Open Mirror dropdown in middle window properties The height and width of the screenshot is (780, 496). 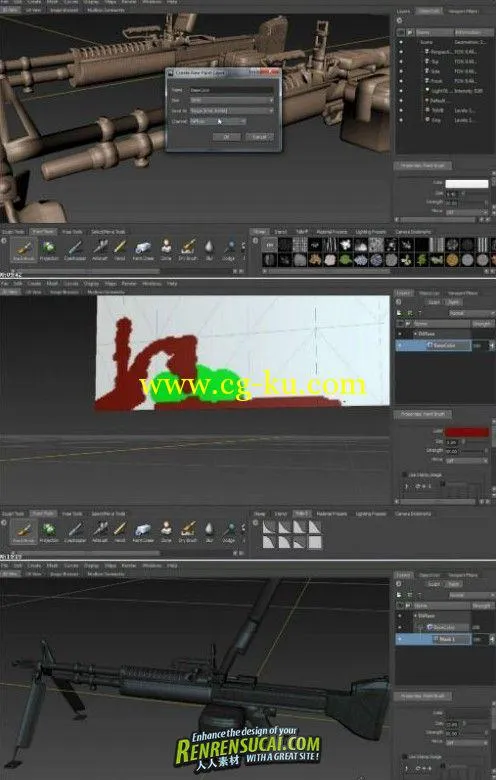pos(466,461)
